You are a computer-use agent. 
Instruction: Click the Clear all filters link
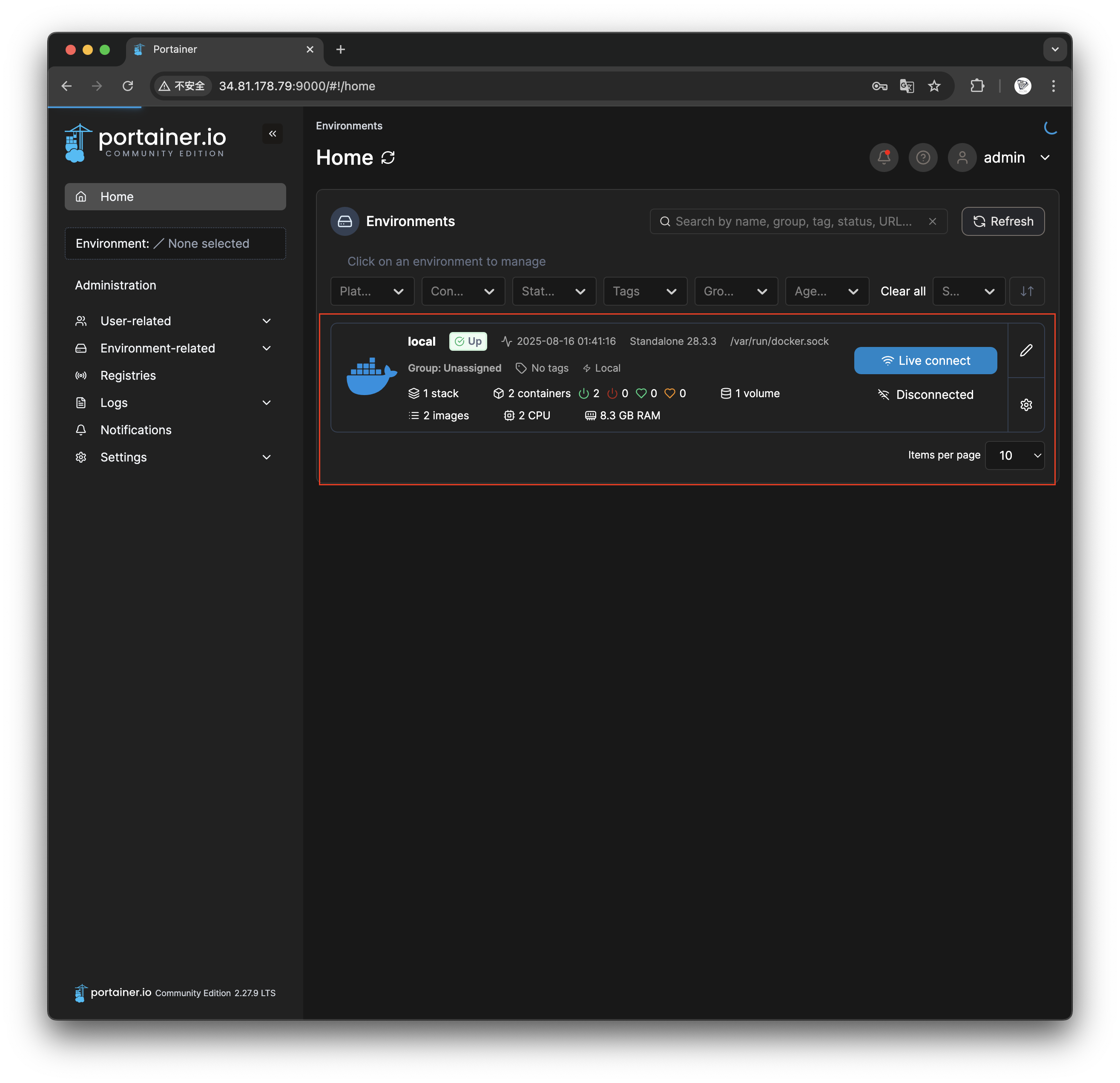[902, 291]
